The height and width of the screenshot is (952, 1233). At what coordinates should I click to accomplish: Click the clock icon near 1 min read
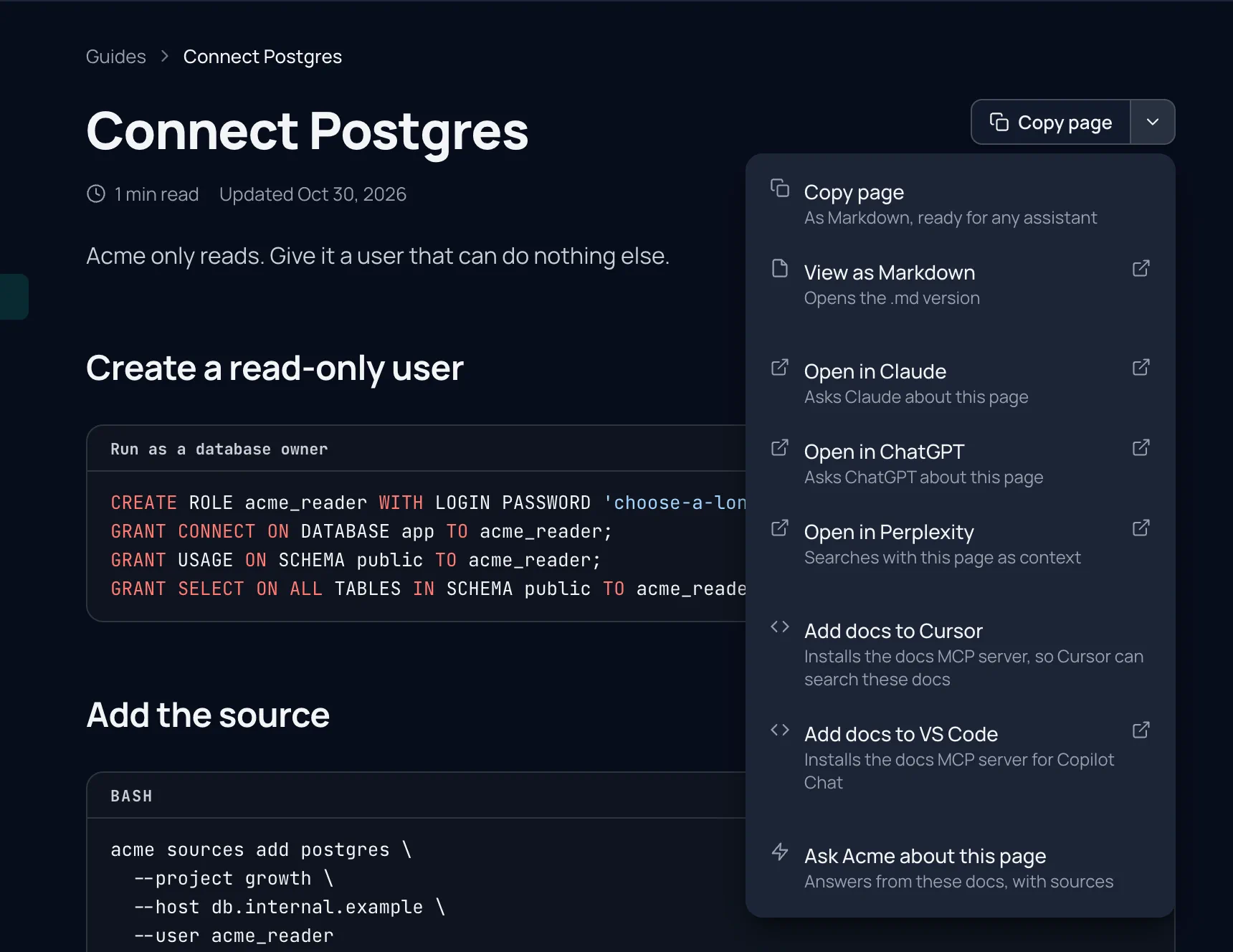[96, 194]
